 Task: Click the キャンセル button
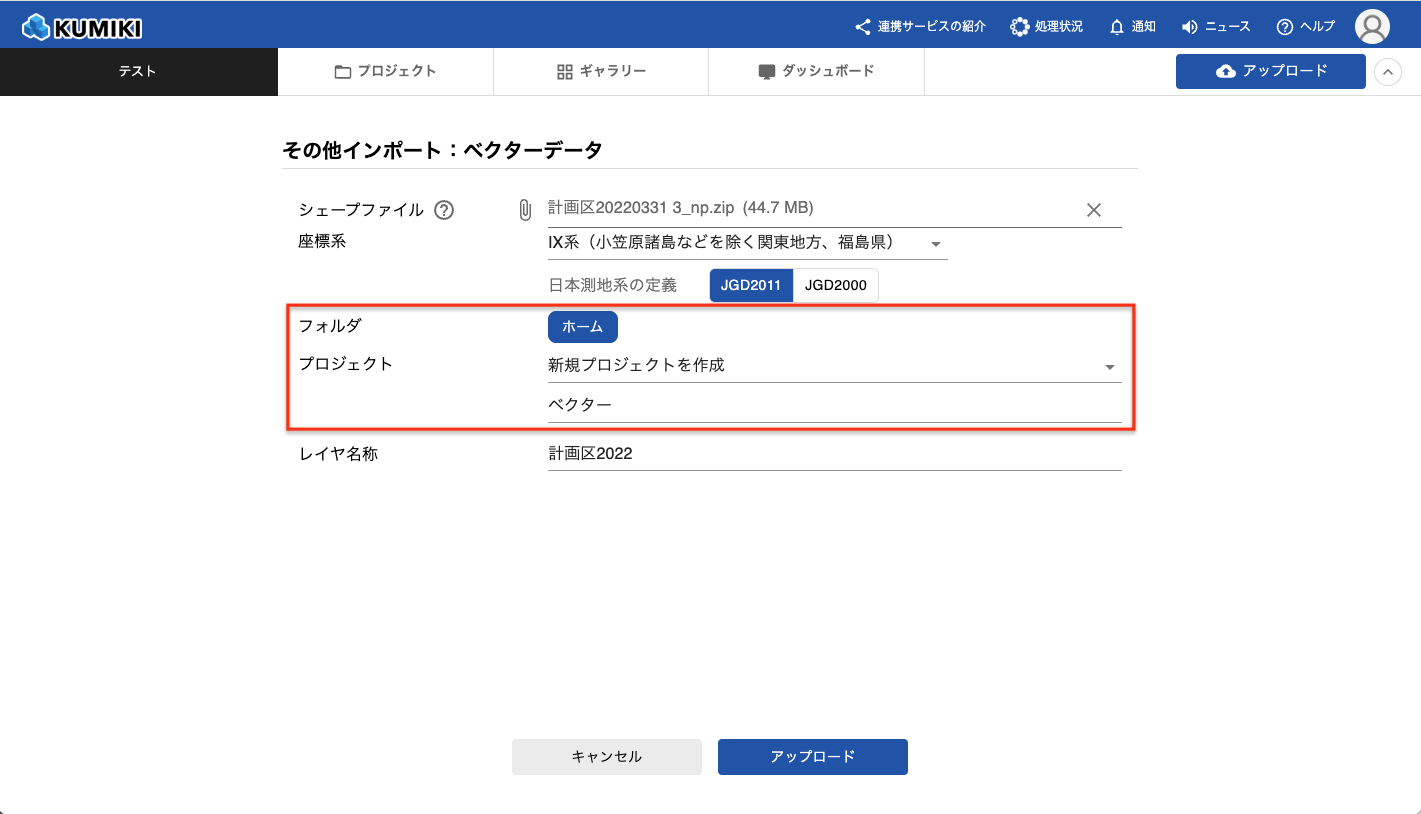click(x=606, y=757)
